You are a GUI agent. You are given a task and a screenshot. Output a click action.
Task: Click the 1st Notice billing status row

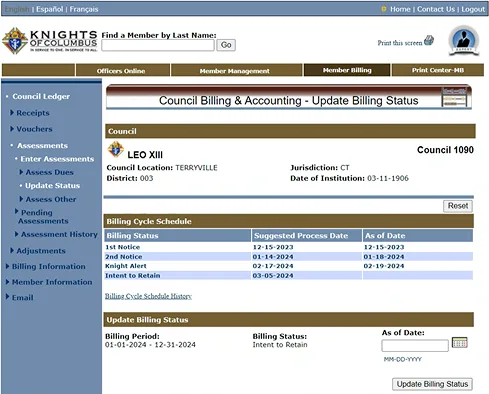[x=289, y=247]
